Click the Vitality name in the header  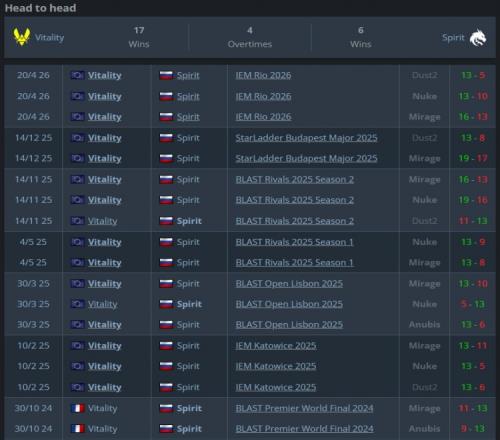[x=49, y=37]
